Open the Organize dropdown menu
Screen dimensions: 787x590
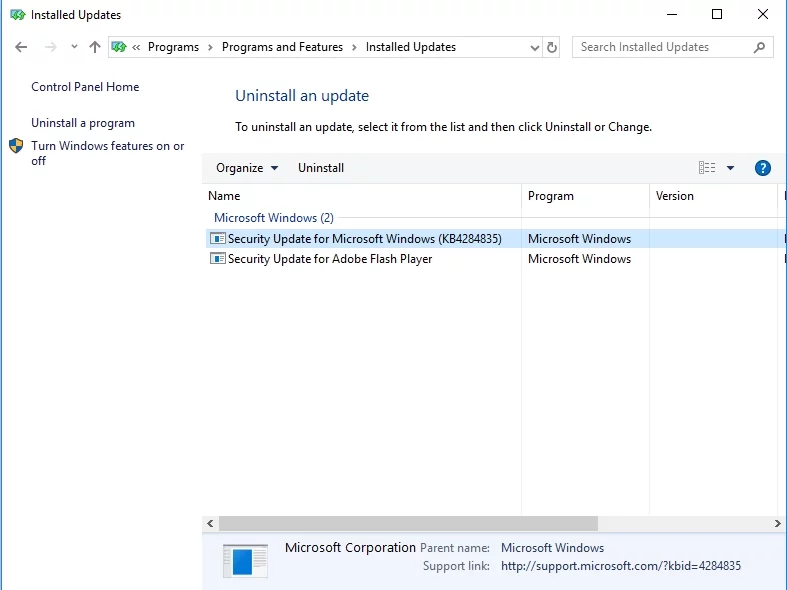coord(247,168)
